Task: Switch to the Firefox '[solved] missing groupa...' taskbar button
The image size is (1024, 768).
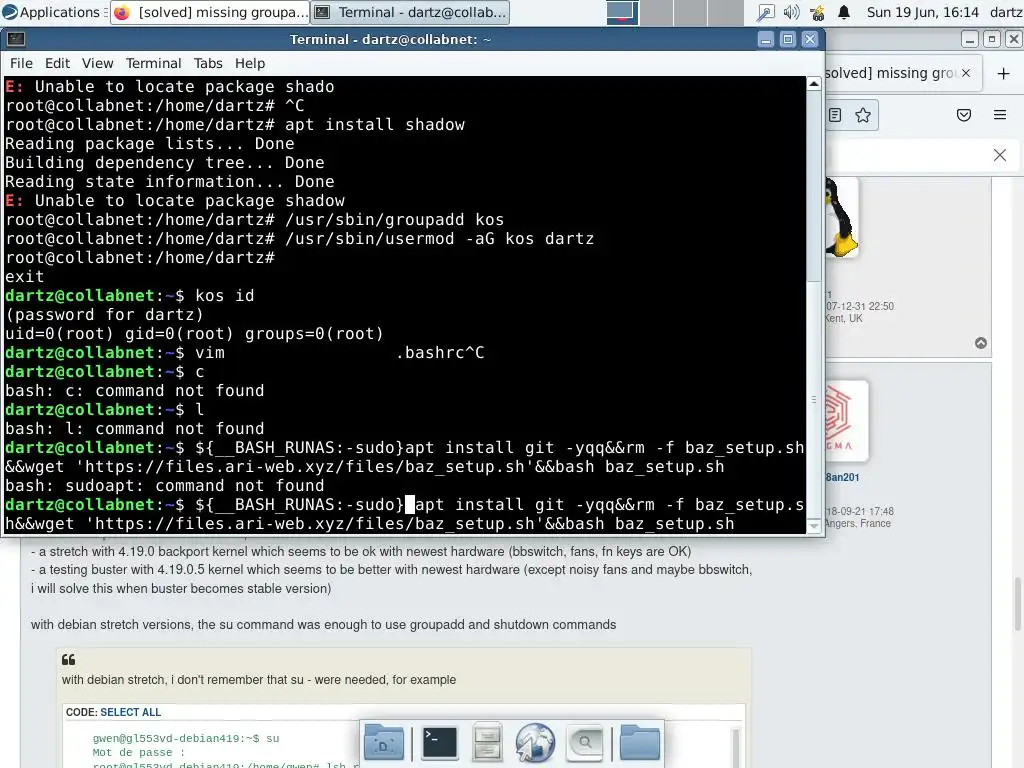Action: pos(210,12)
